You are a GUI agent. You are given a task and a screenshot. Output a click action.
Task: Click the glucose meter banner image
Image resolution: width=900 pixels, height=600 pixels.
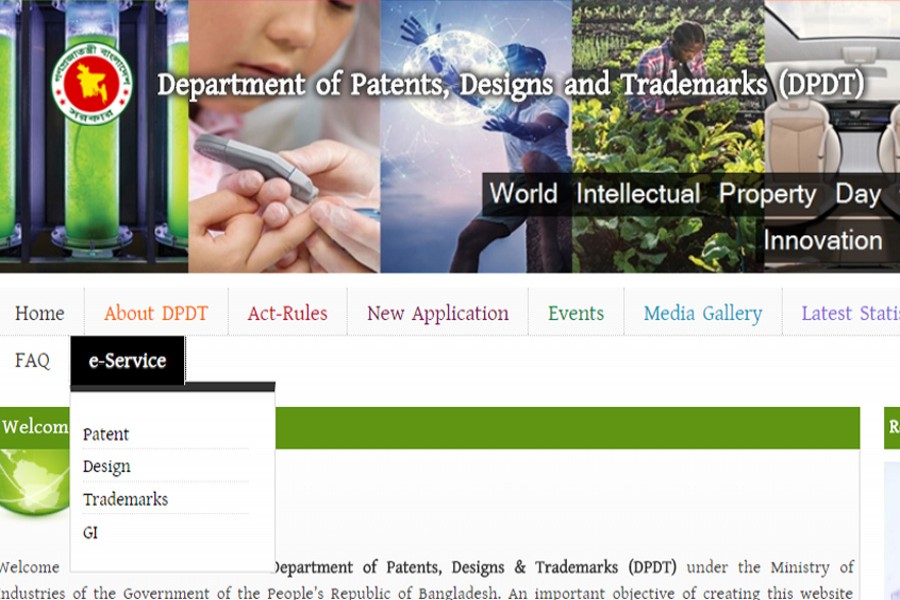pyautogui.click(x=284, y=137)
